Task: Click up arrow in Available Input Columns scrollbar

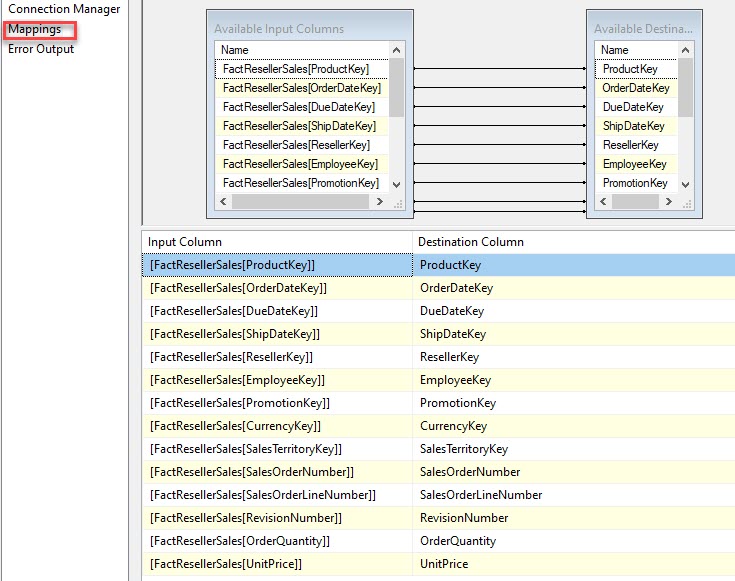Action: tap(396, 50)
